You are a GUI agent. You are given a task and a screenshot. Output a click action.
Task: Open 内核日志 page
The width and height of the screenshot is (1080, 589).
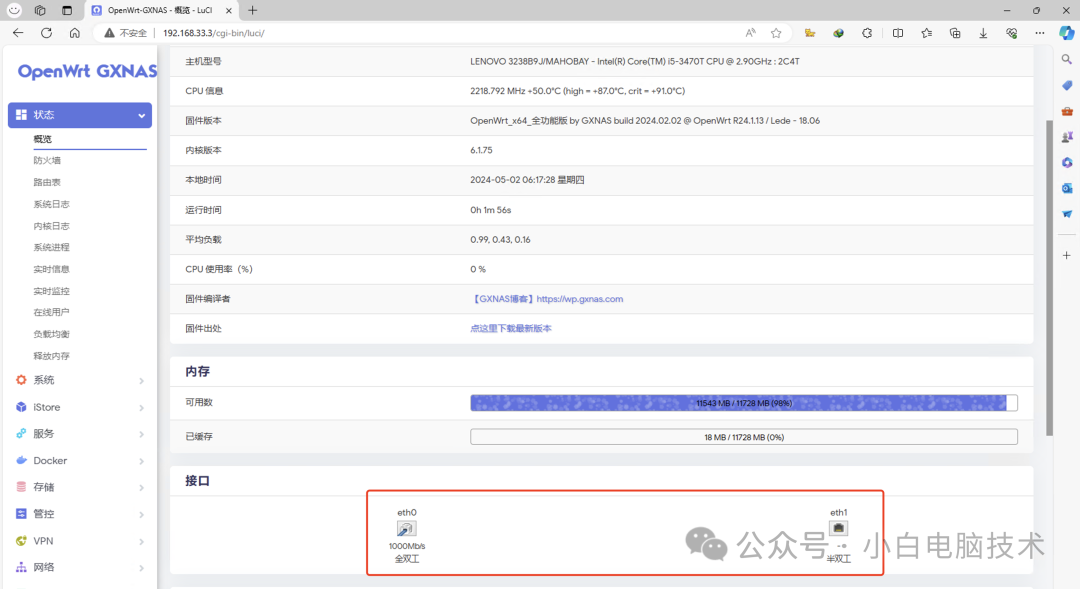[x=52, y=226]
